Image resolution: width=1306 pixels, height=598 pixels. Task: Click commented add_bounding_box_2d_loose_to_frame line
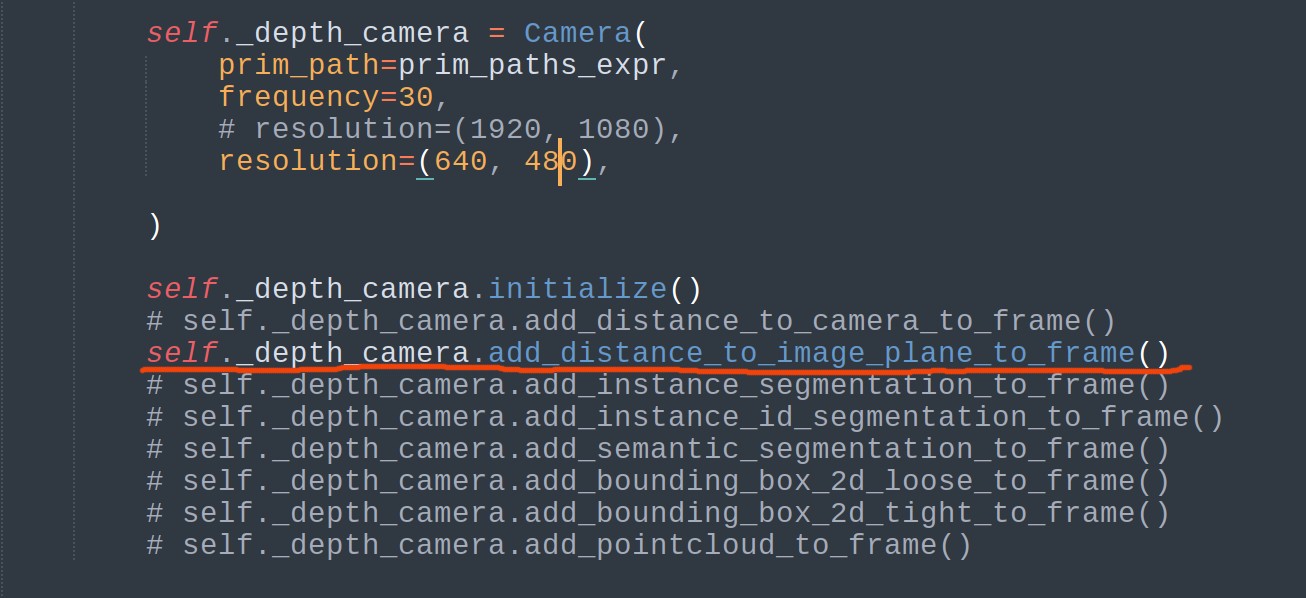pyautogui.click(x=658, y=481)
